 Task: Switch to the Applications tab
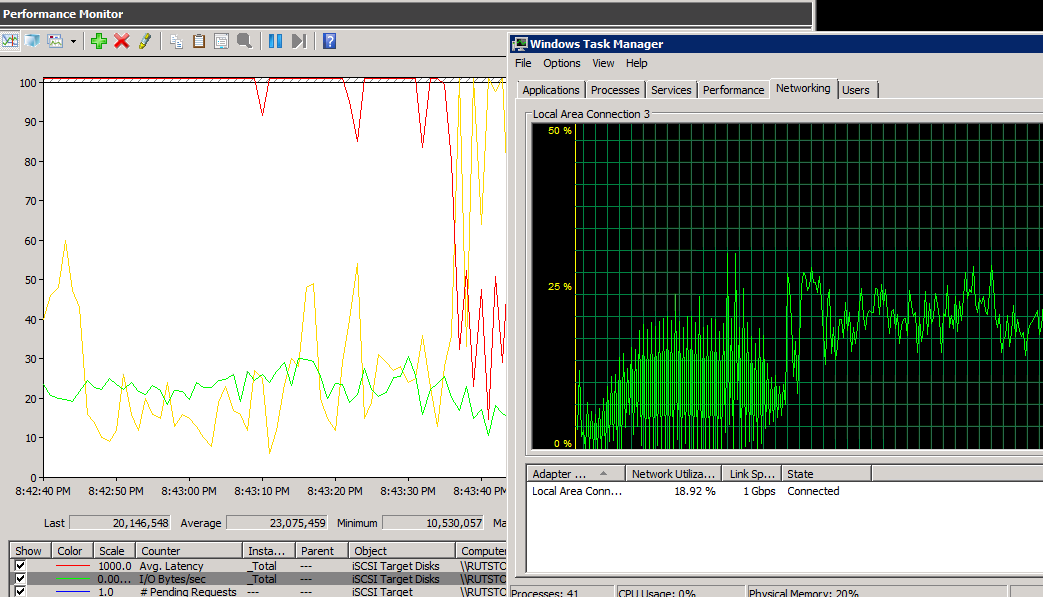click(551, 90)
